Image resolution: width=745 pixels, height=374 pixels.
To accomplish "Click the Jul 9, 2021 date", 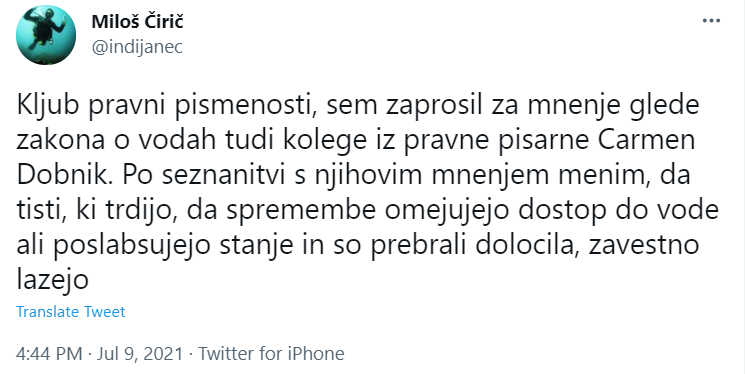I will click(140, 354).
